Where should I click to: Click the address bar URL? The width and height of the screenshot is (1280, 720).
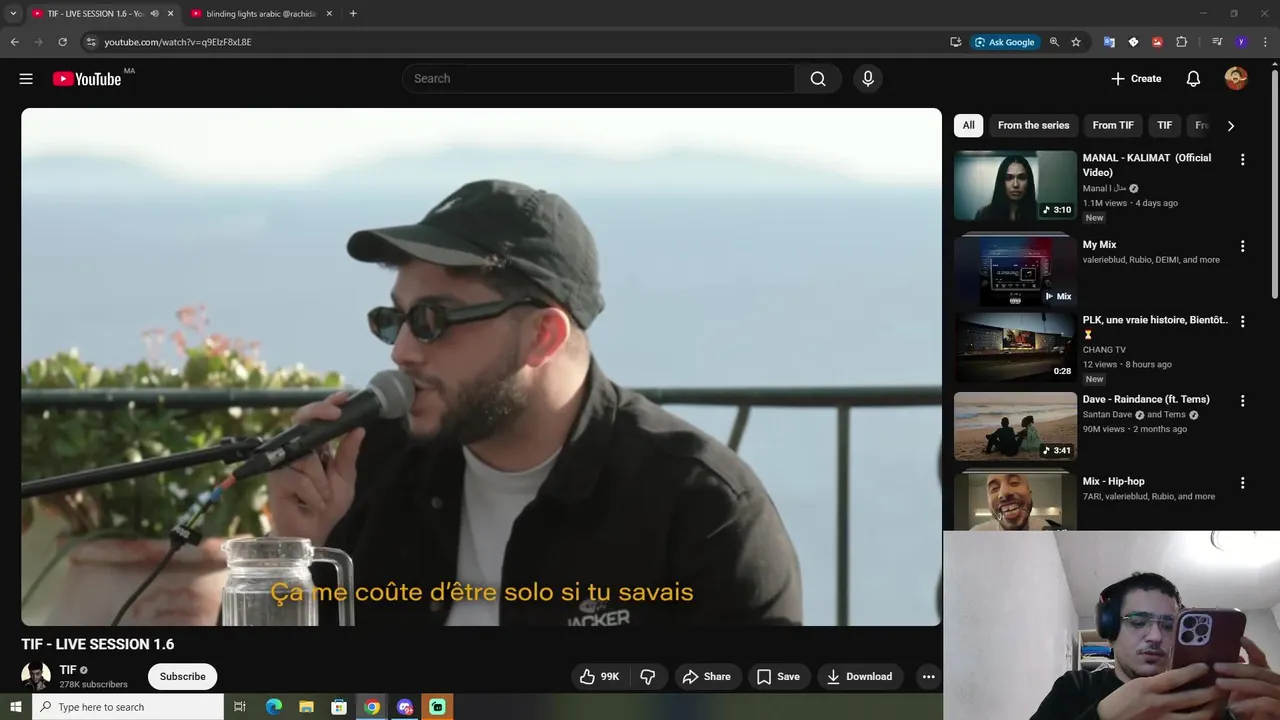pos(178,42)
